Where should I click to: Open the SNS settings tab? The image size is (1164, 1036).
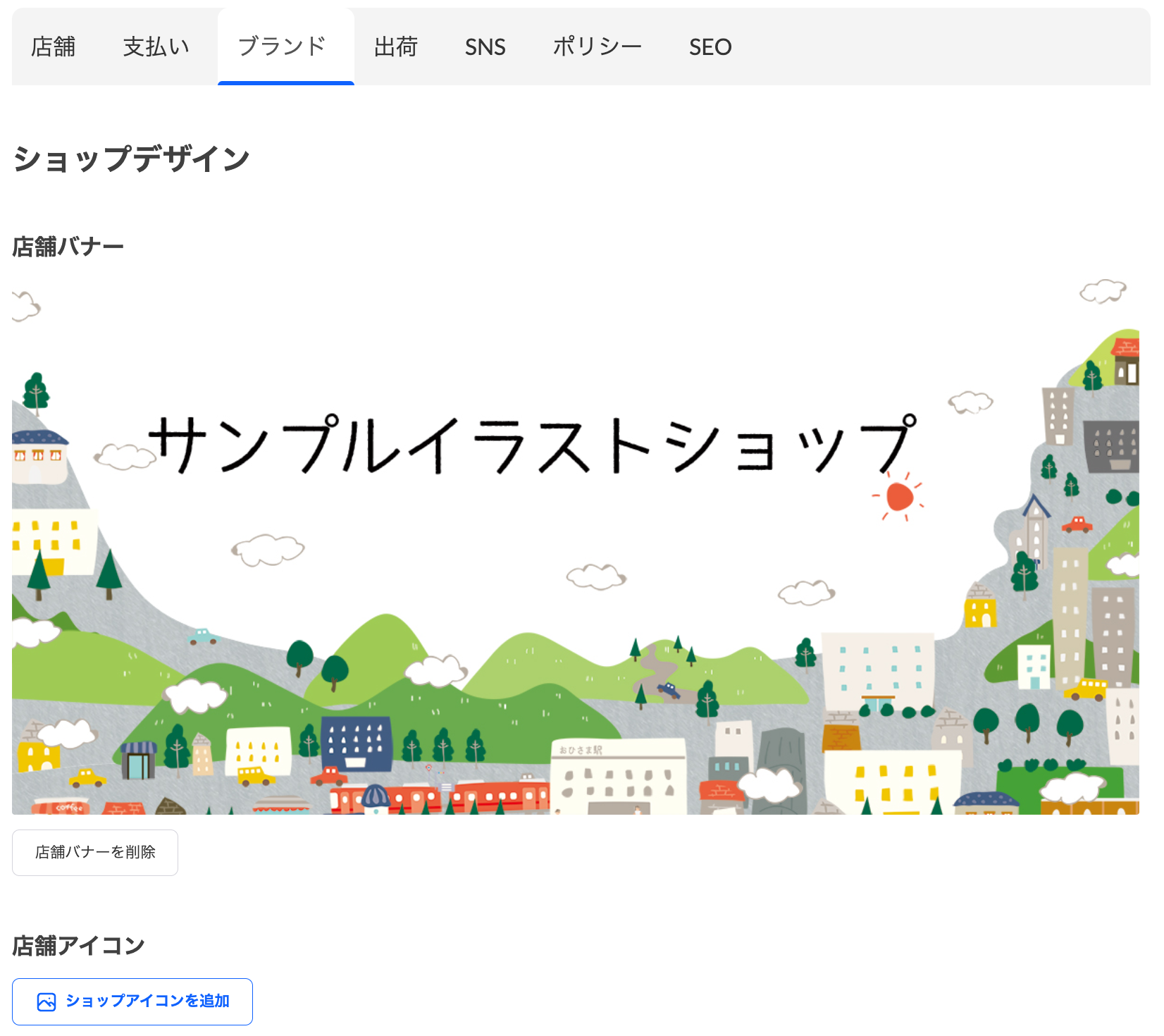(x=485, y=47)
